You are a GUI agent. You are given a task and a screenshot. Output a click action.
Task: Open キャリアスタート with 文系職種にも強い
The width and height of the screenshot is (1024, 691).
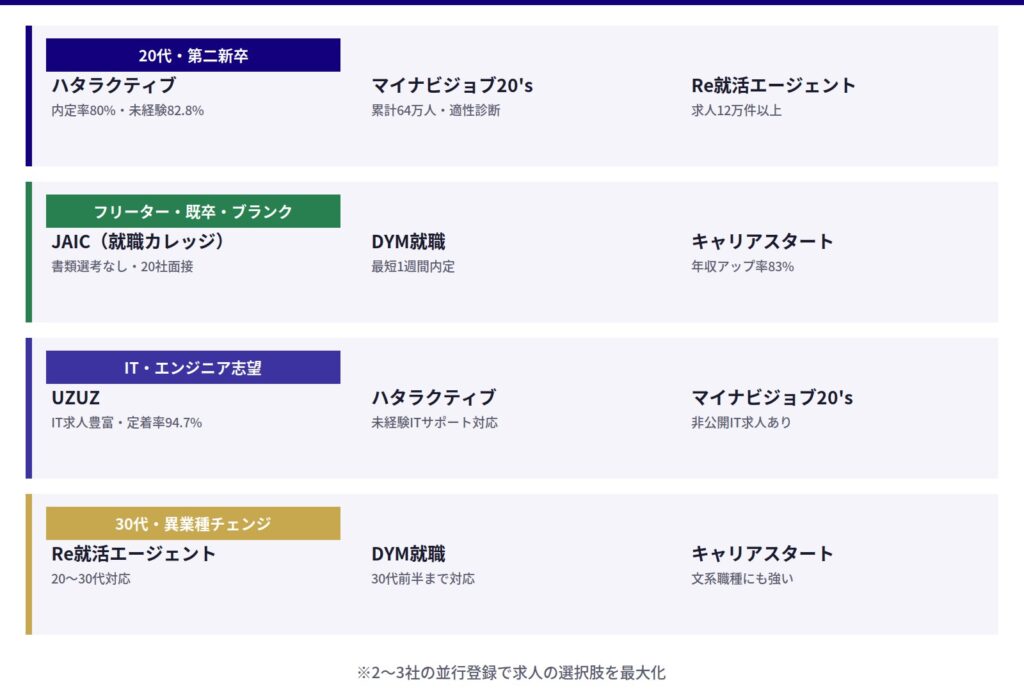762,554
